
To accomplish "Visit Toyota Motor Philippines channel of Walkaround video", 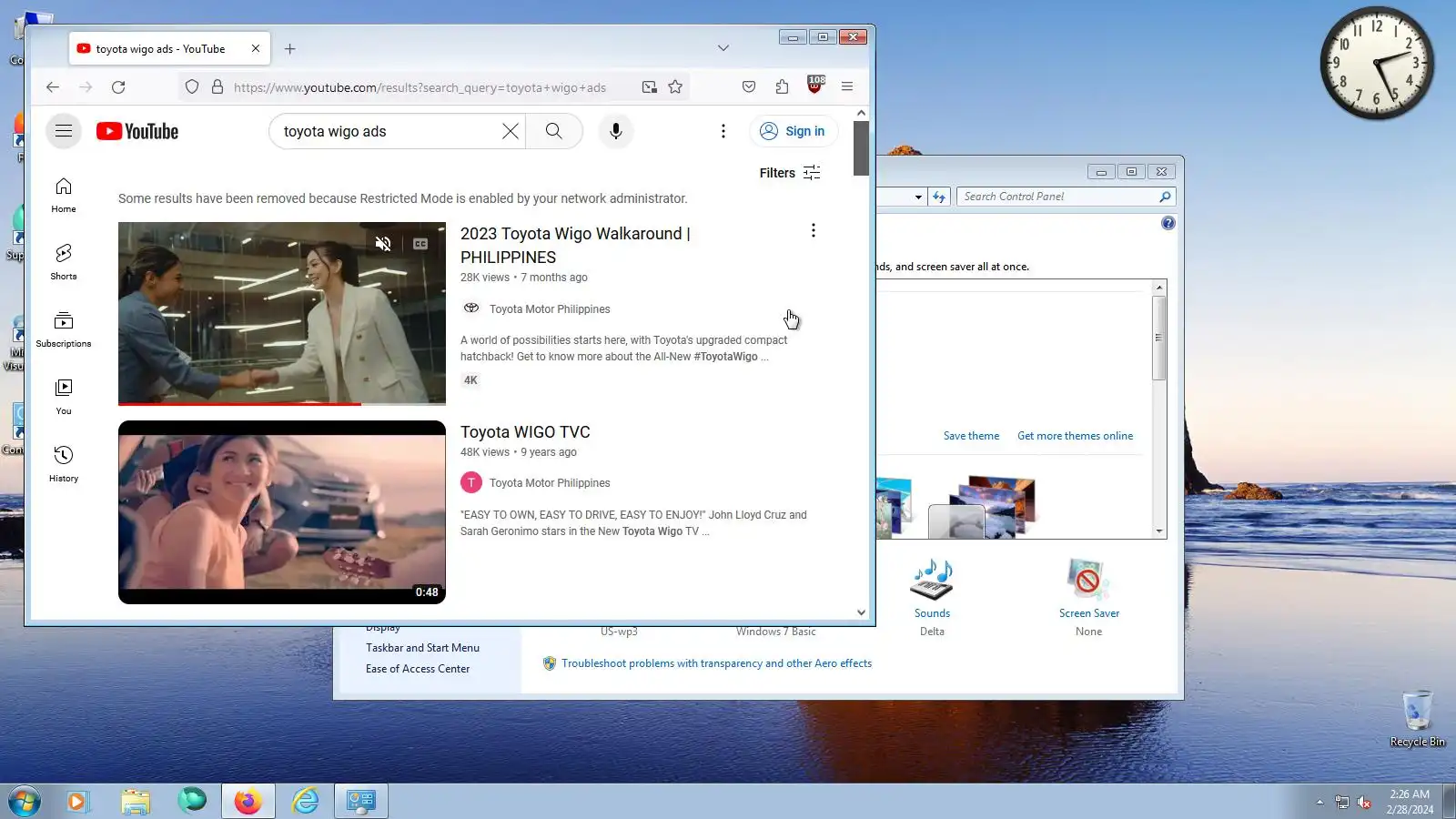I will (550, 309).
